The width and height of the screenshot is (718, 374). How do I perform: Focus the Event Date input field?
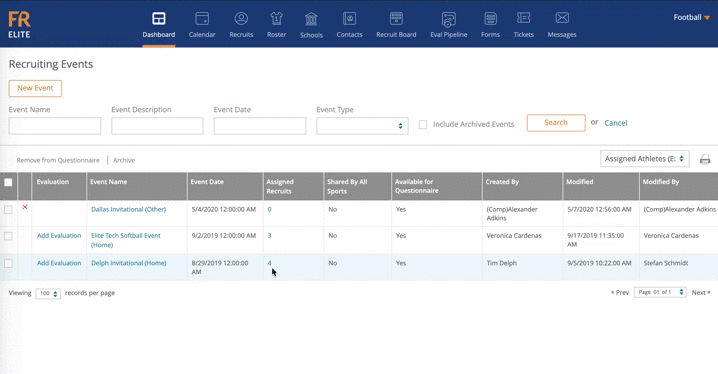point(260,126)
